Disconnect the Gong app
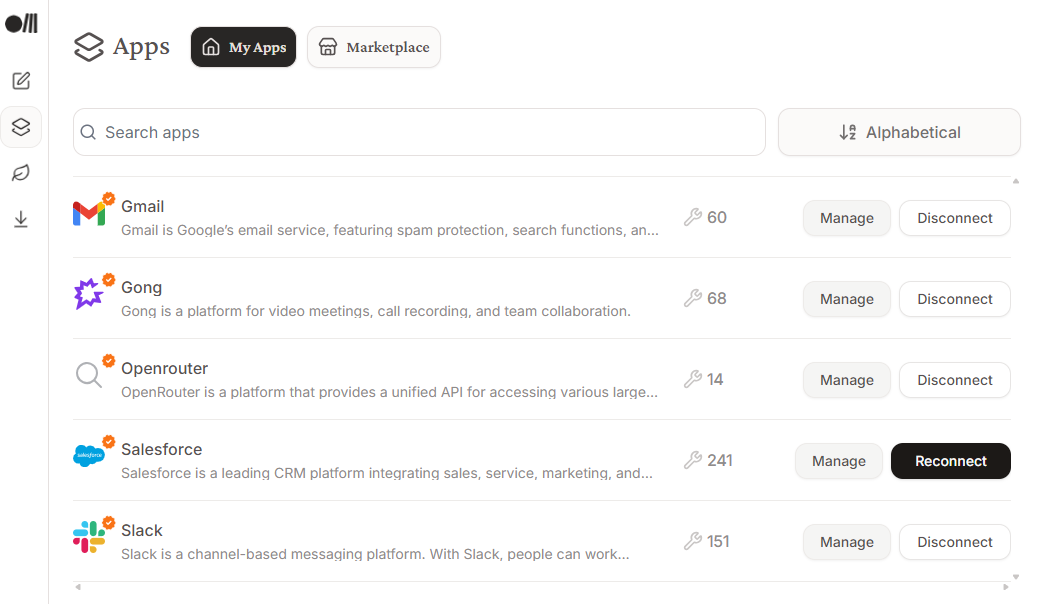Screen dimensions: 1048x604 (x=954, y=299)
